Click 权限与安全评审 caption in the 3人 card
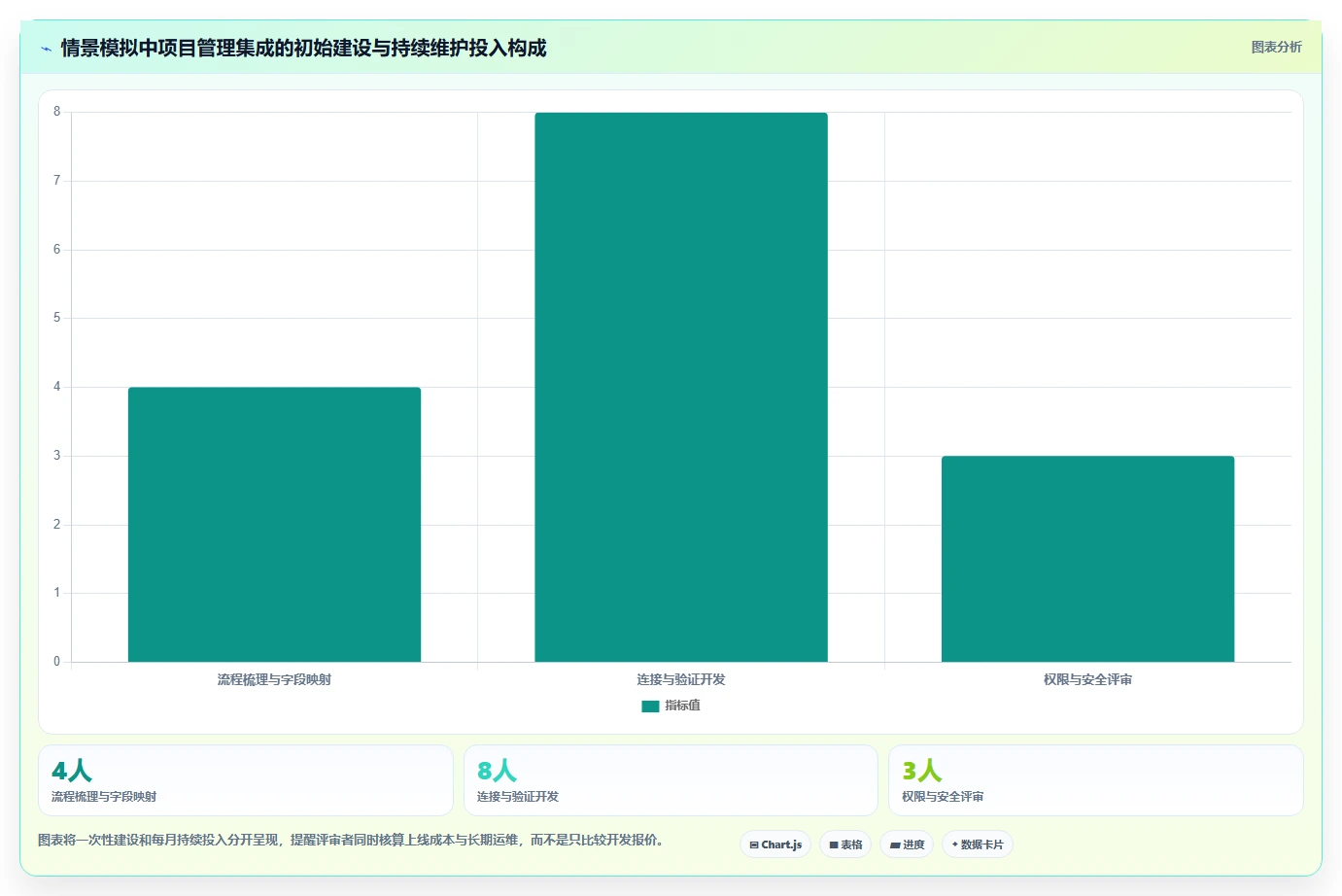1342x896 pixels. 943,796
